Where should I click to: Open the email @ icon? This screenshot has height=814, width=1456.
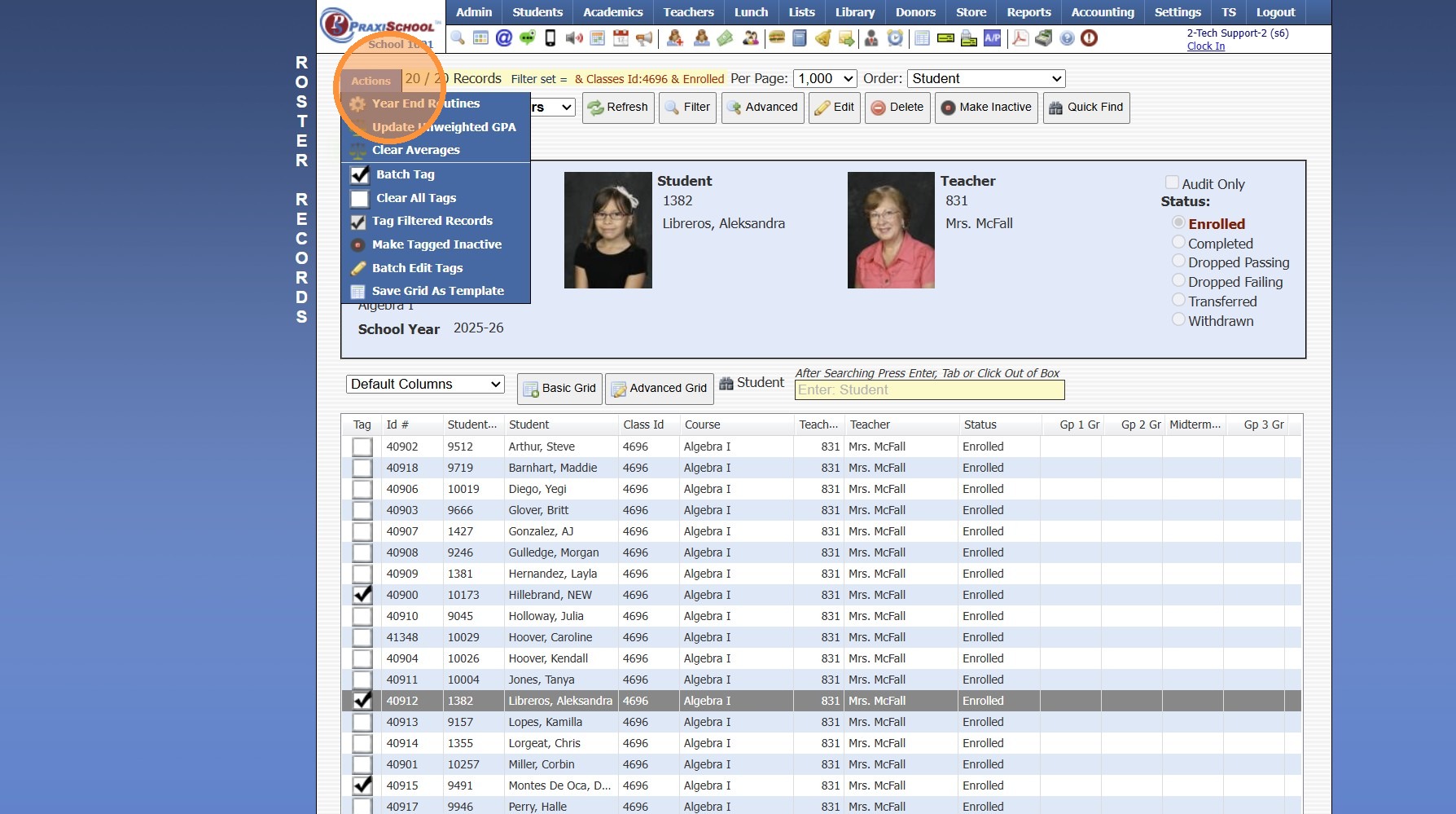coord(504,37)
